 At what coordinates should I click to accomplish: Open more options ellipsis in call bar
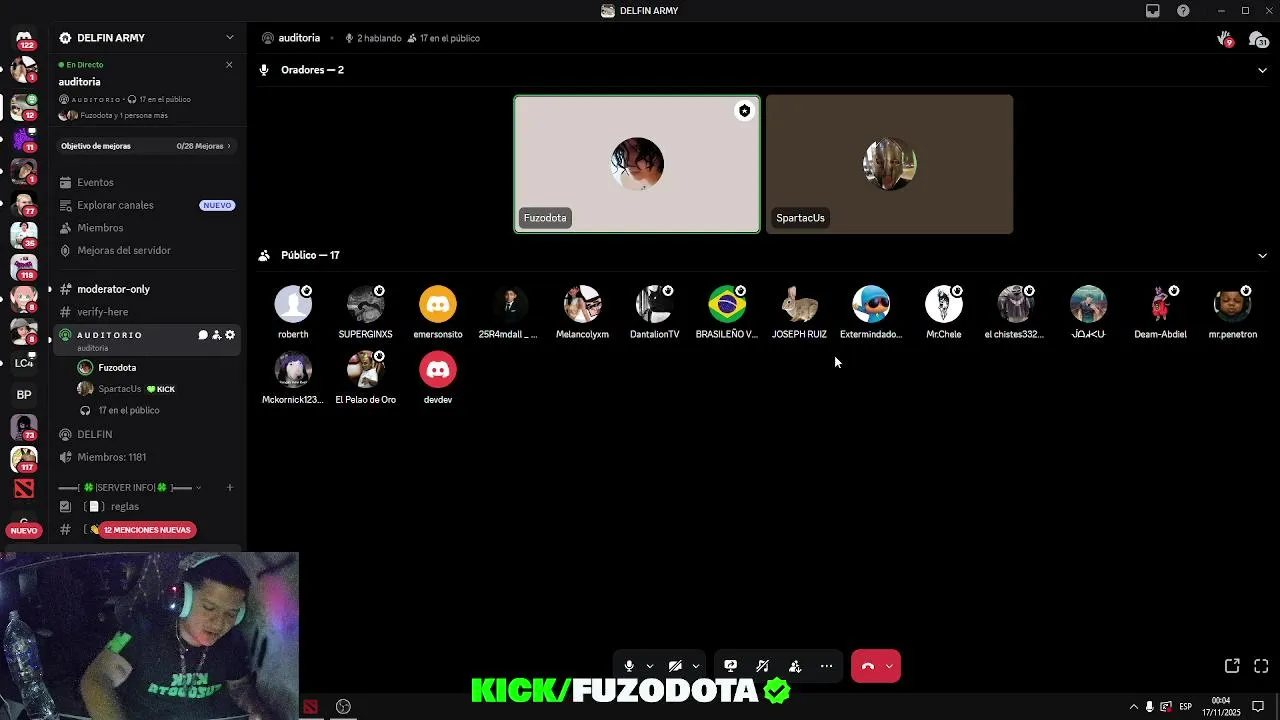[x=826, y=666]
